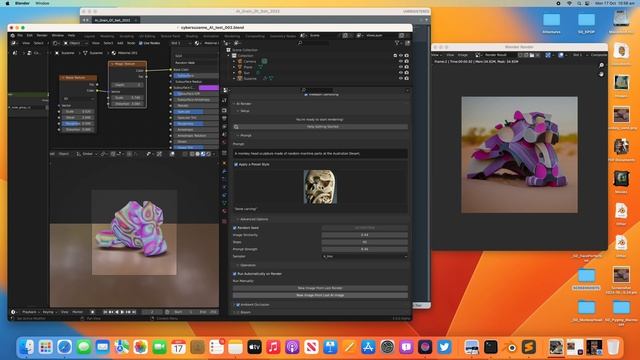
Task: Open the Edit menu in Blender
Action: pyautogui.click(x=30, y=36)
